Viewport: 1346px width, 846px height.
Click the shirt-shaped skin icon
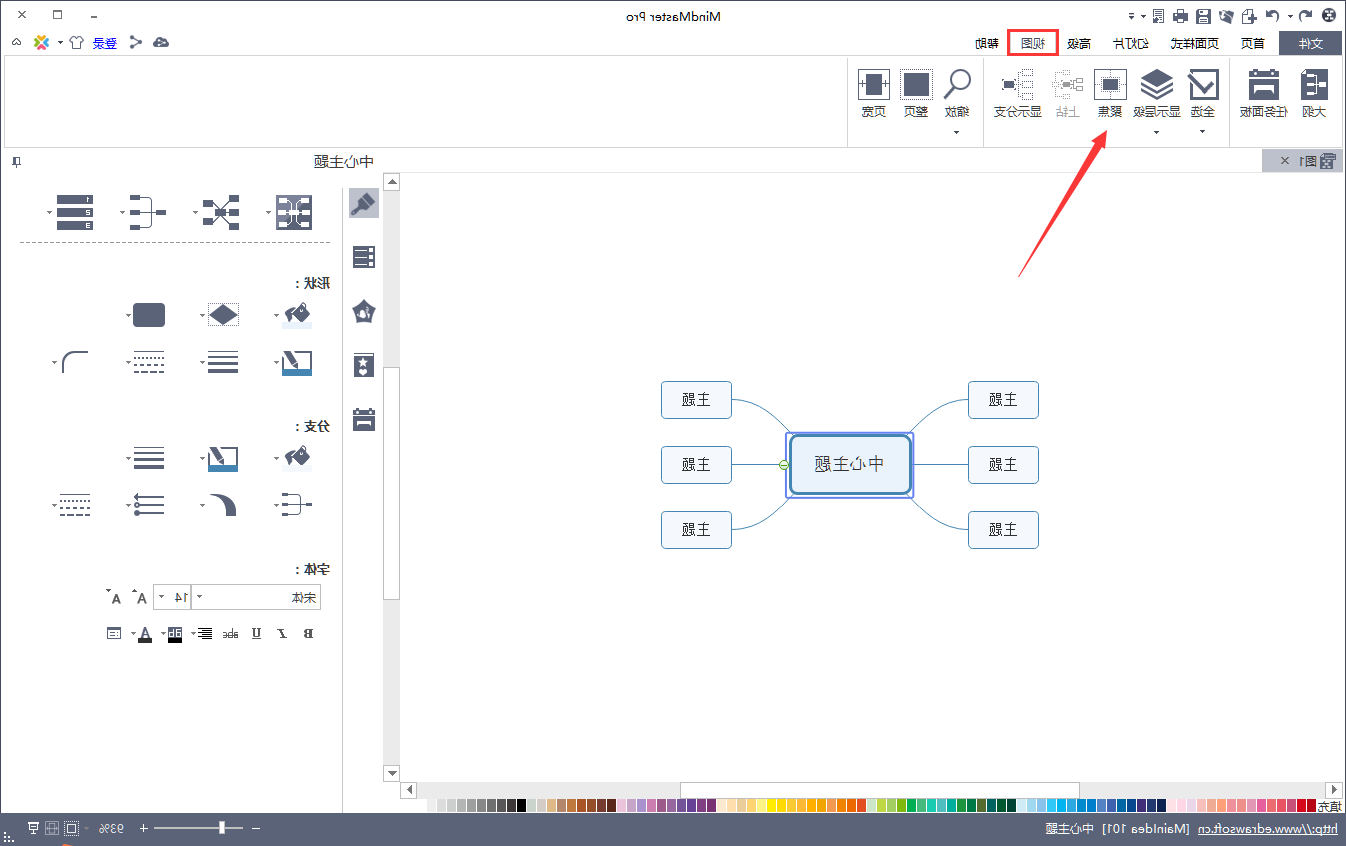(x=76, y=43)
